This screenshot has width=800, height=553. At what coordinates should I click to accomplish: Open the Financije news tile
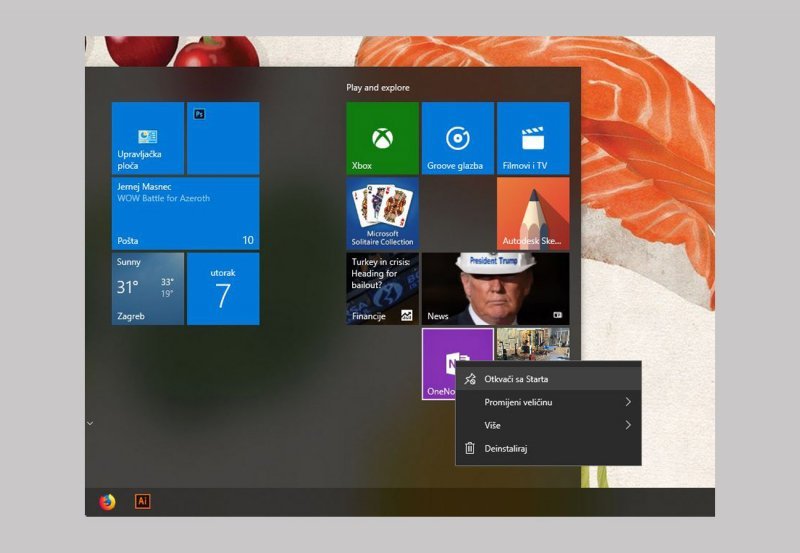[x=382, y=289]
